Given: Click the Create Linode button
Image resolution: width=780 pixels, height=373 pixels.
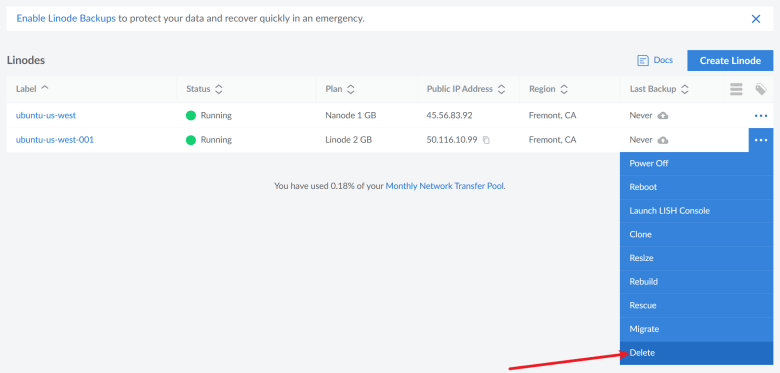Looking at the screenshot, I should pos(730,61).
